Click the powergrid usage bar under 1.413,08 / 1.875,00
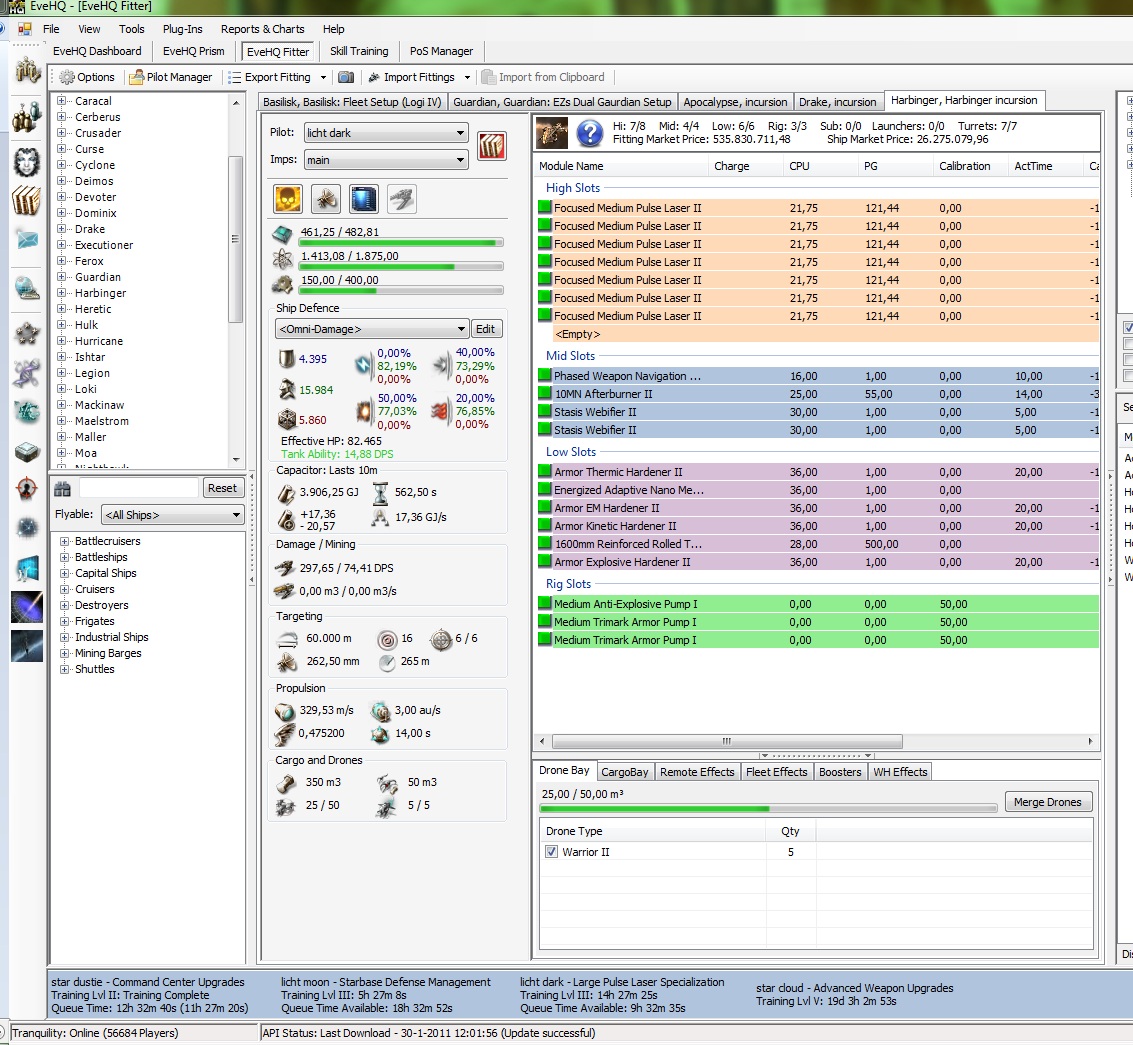Screen dimensions: 1133x1045 pos(401,267)
